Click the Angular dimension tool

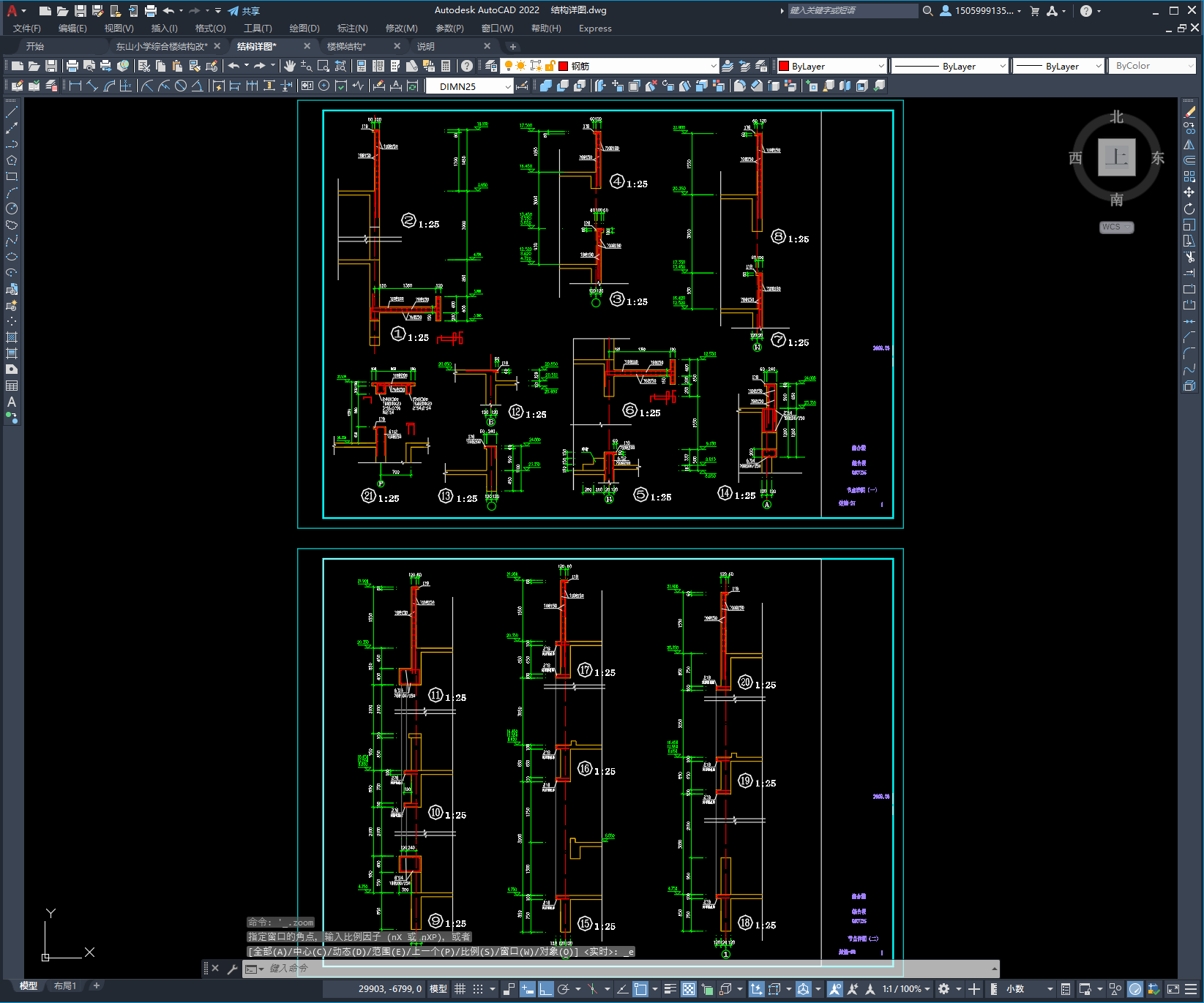[198, 86]
